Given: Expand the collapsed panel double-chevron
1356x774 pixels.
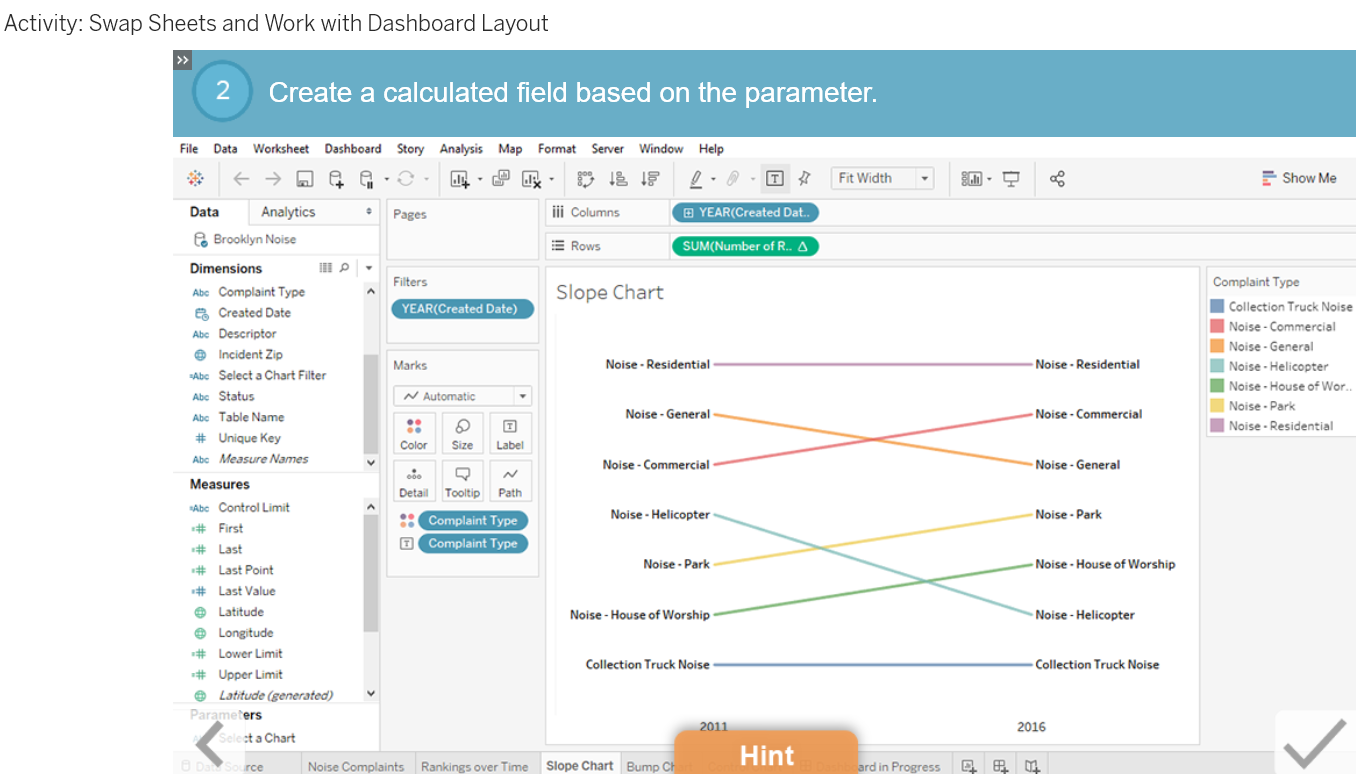Looking at the screenshot, I should point(182,60).
